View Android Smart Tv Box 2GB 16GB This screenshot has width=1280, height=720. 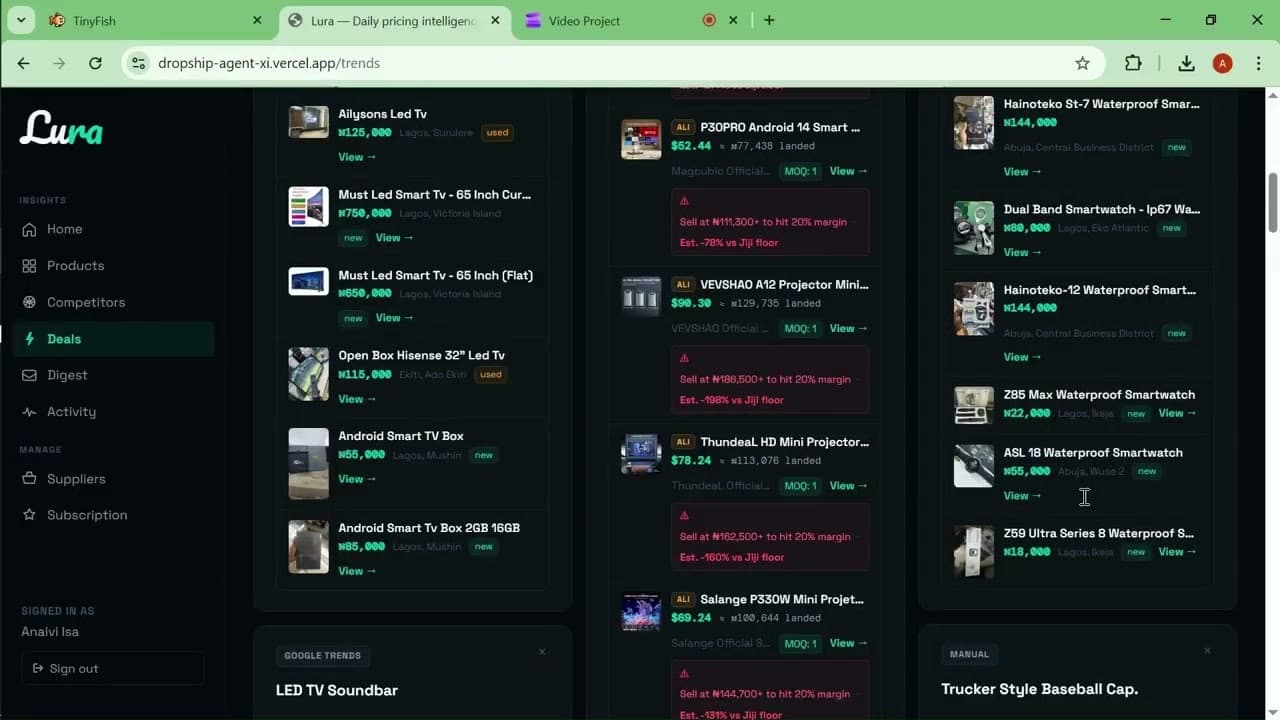tap(357, 571)
